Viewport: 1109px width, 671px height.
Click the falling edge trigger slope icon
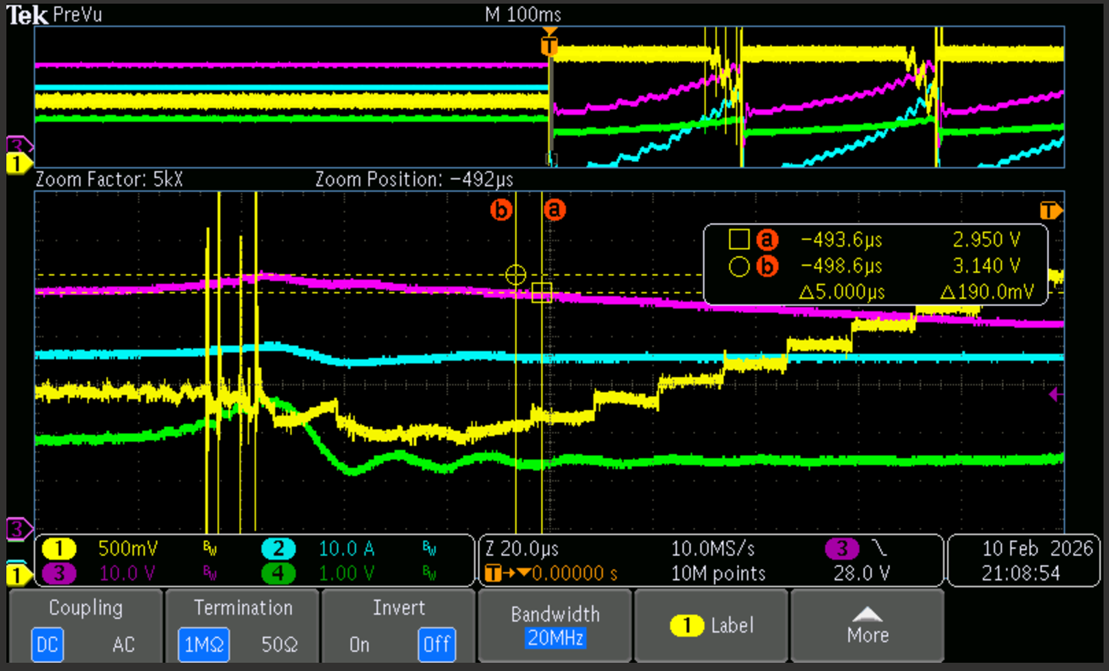point(878,549)
